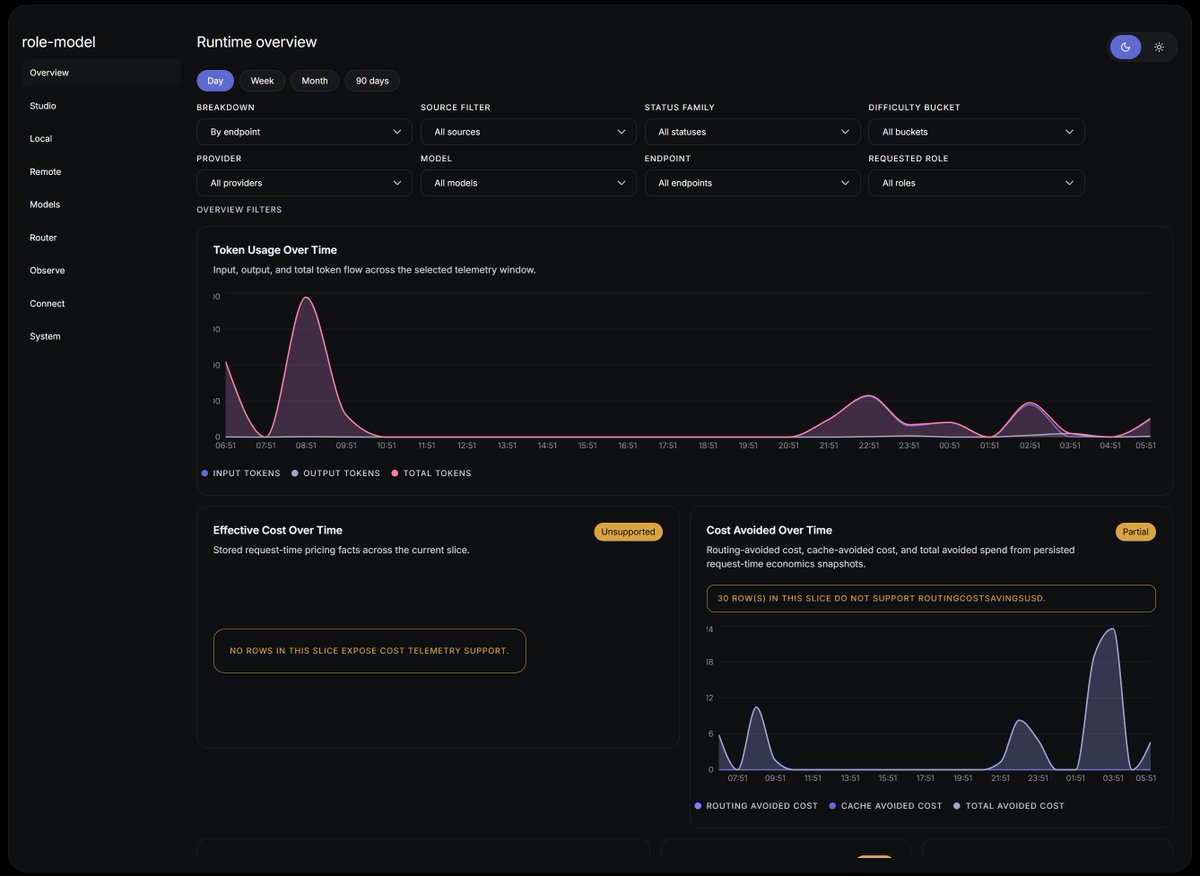Open the Provider All providers dropdown

304,183
